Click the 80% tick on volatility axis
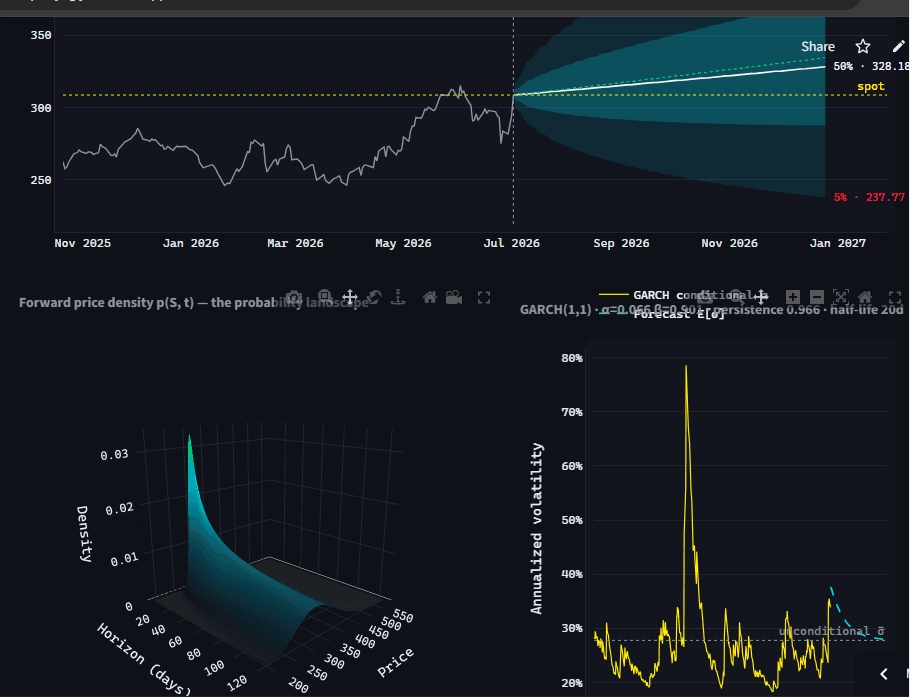 [x=572, y=358]
